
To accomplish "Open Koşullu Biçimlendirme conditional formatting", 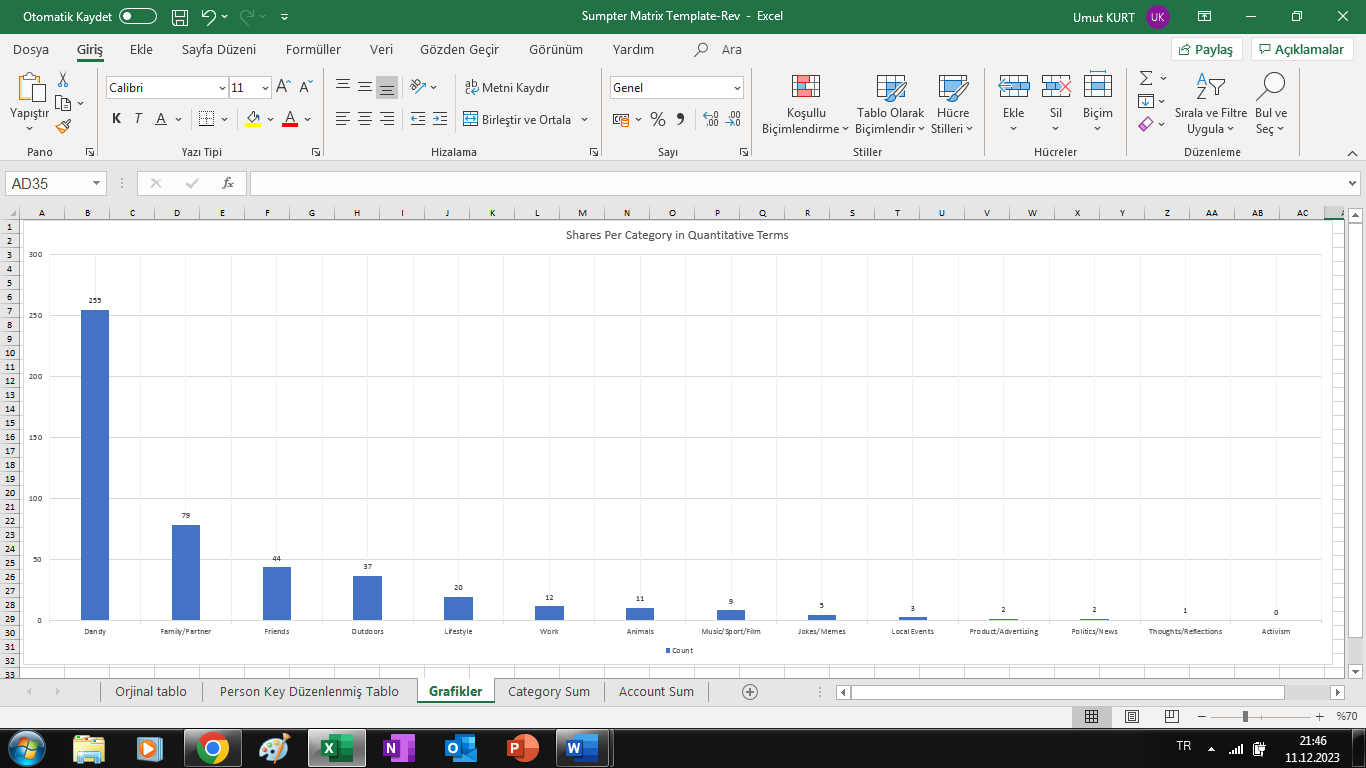I will [805, 105].
